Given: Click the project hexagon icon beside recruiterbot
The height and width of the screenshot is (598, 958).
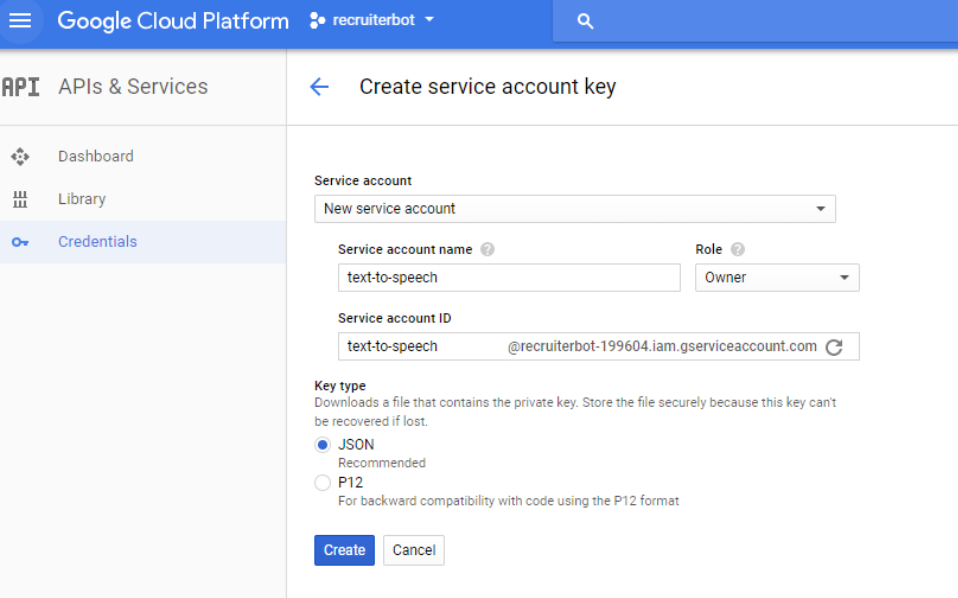Looking at the screenshot, I should tap(317, 20).
